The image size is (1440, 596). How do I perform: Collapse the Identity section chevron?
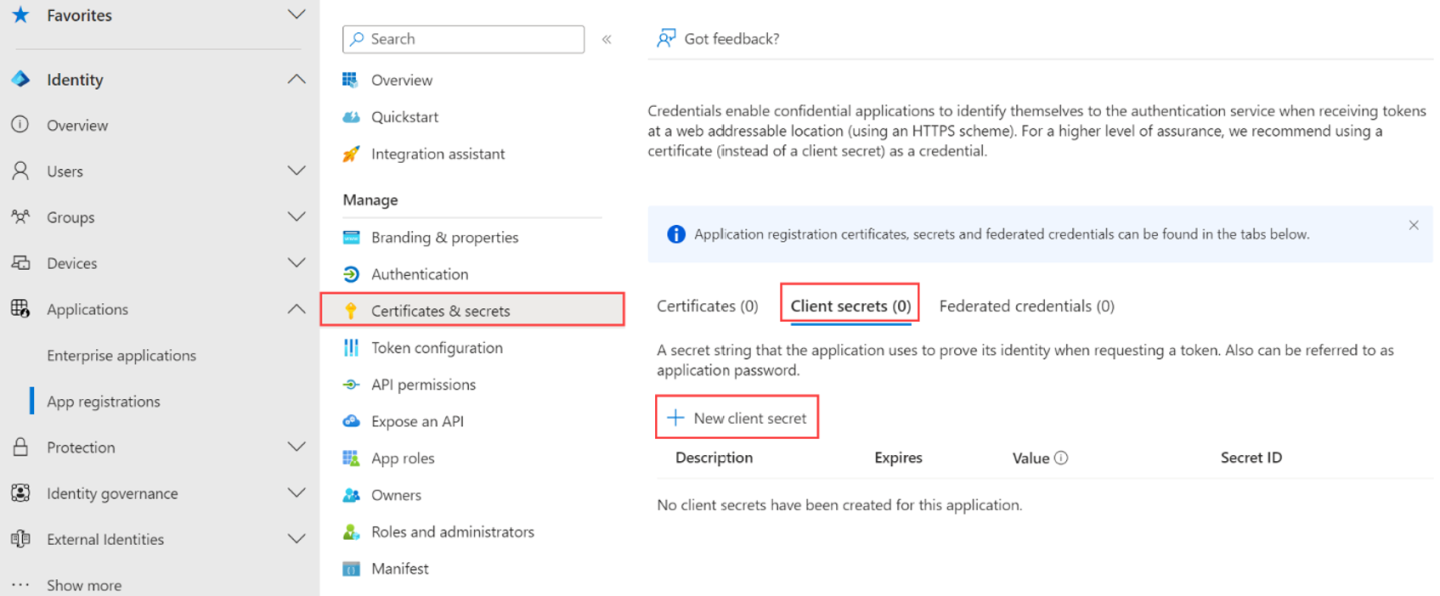pyautogui.click(x=296, y=79)
